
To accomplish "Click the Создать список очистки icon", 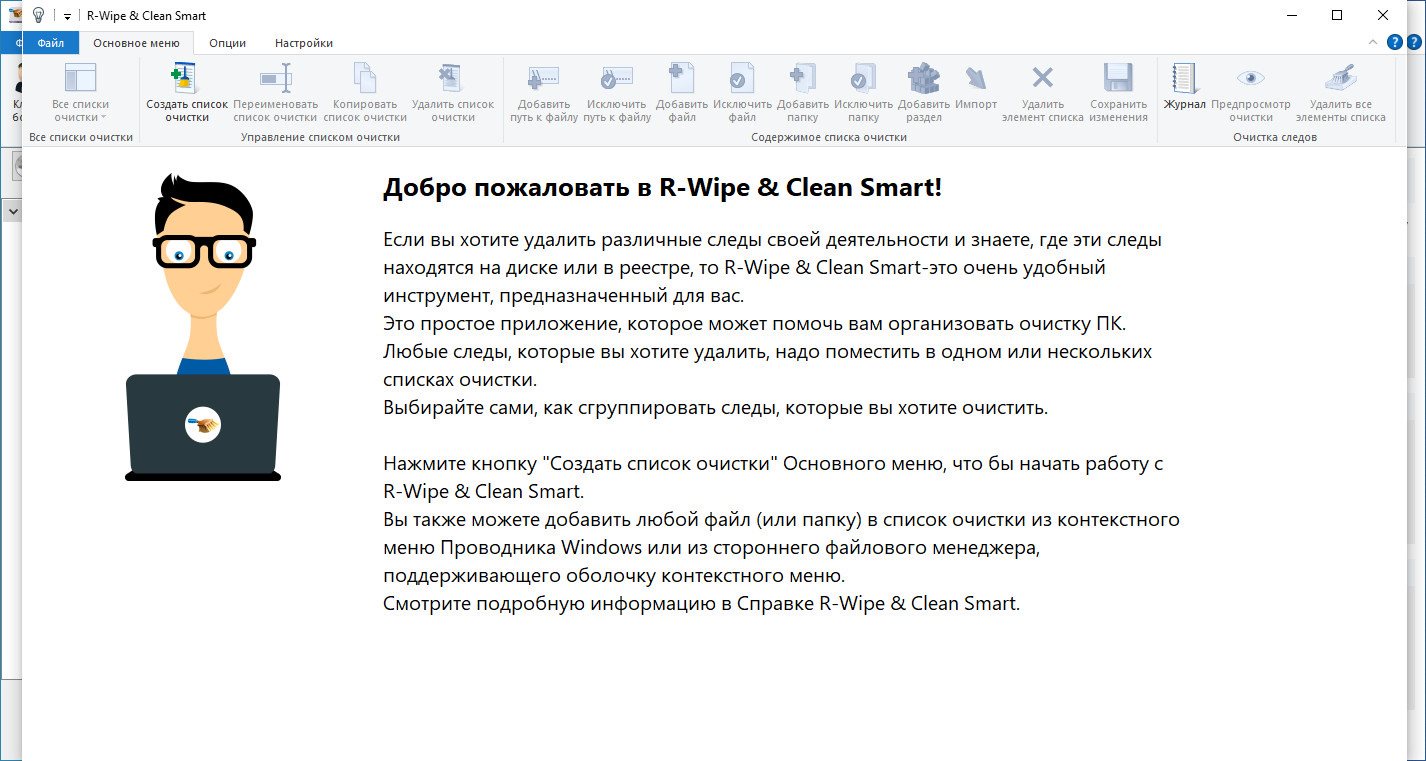I will pyautogui.click(x=187, y=79).
